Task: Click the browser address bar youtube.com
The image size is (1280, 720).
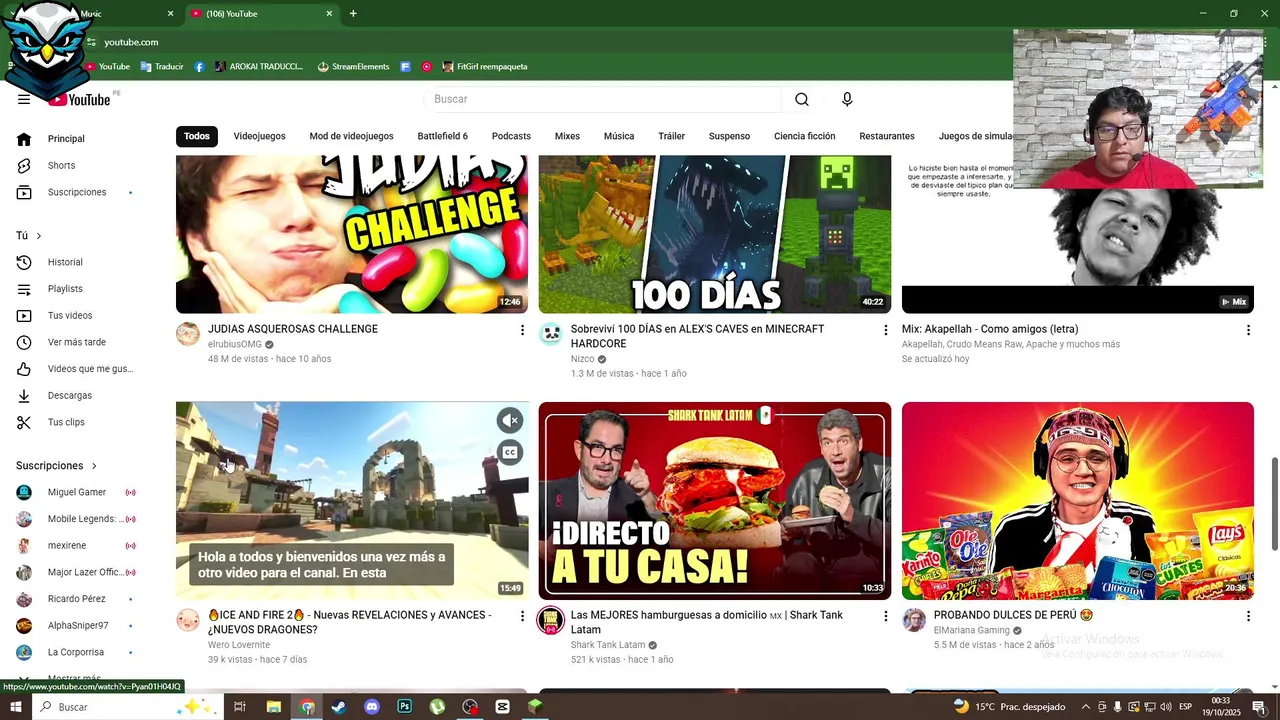Action: pos(131,42)
